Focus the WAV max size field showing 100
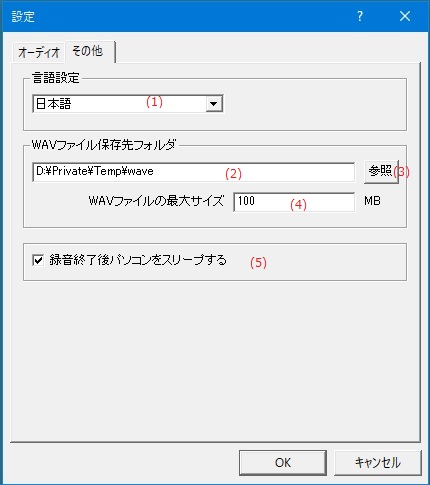 (x=294, y=202)
